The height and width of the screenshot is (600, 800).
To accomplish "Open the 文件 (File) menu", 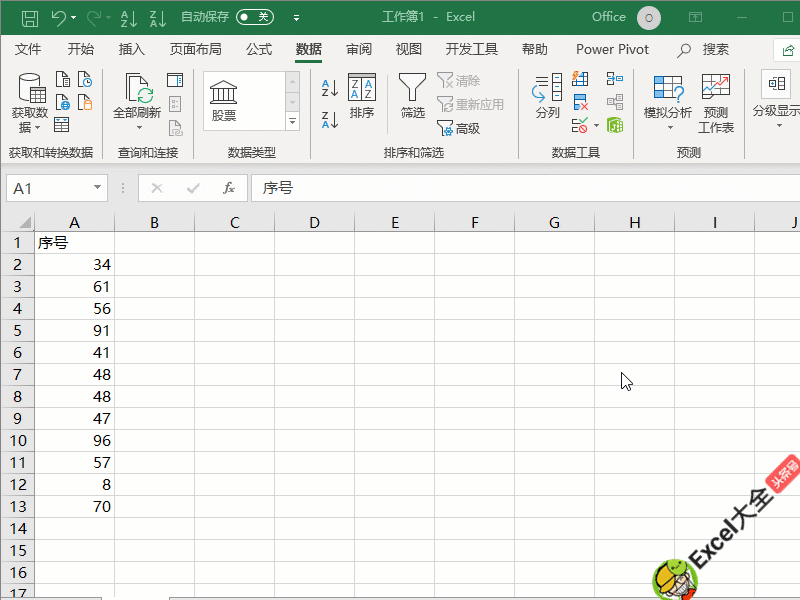I will 28,49.
